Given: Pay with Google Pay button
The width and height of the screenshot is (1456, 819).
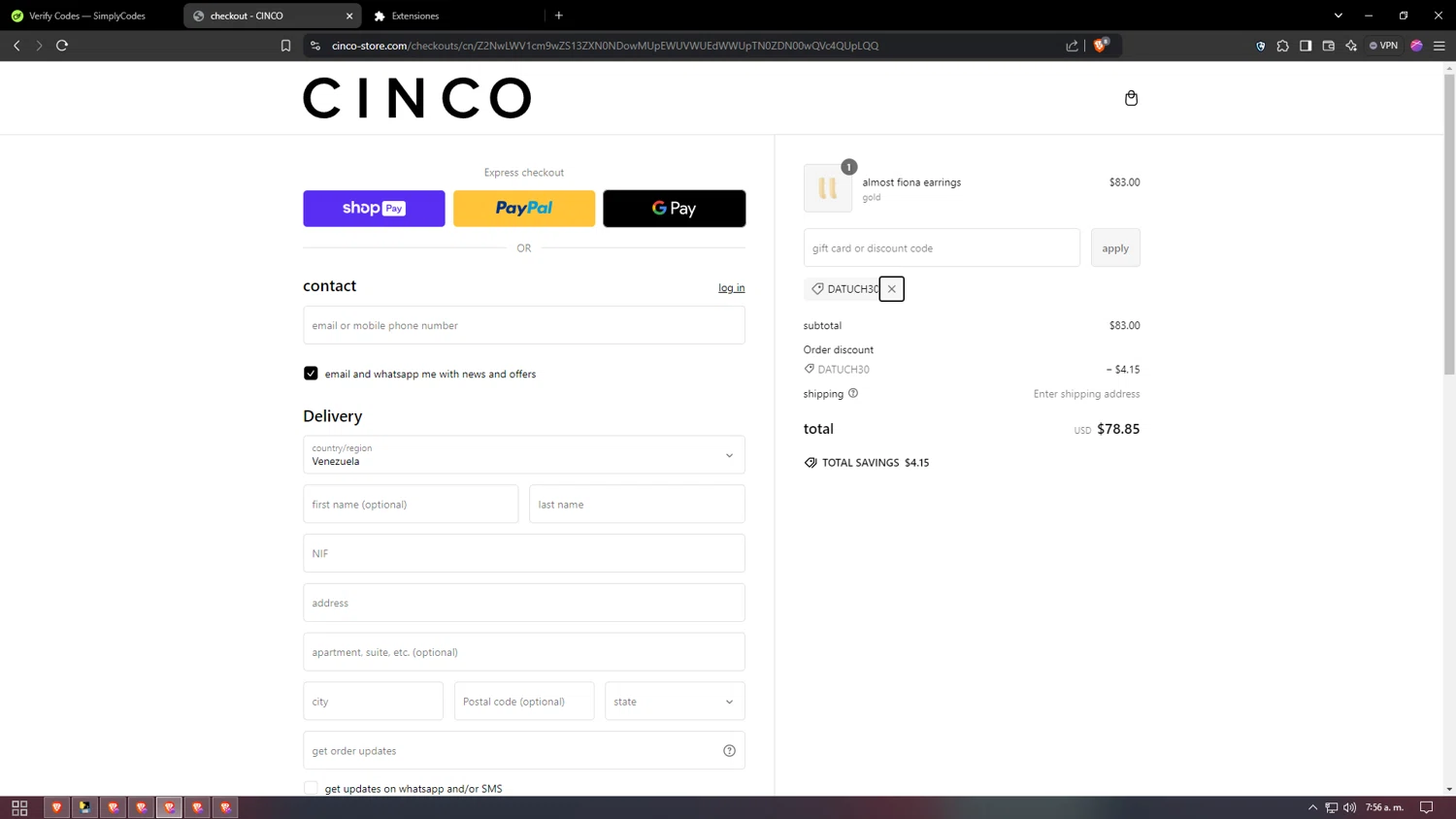Looking at the screenshot, I should pyautogui.click(x=675, y=209).
